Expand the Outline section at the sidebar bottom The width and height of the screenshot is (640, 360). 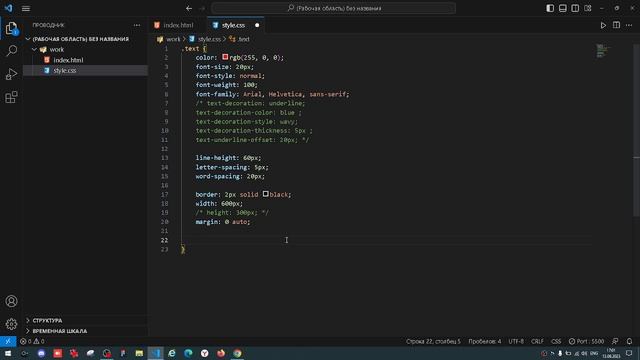click(x=85, y=321)
